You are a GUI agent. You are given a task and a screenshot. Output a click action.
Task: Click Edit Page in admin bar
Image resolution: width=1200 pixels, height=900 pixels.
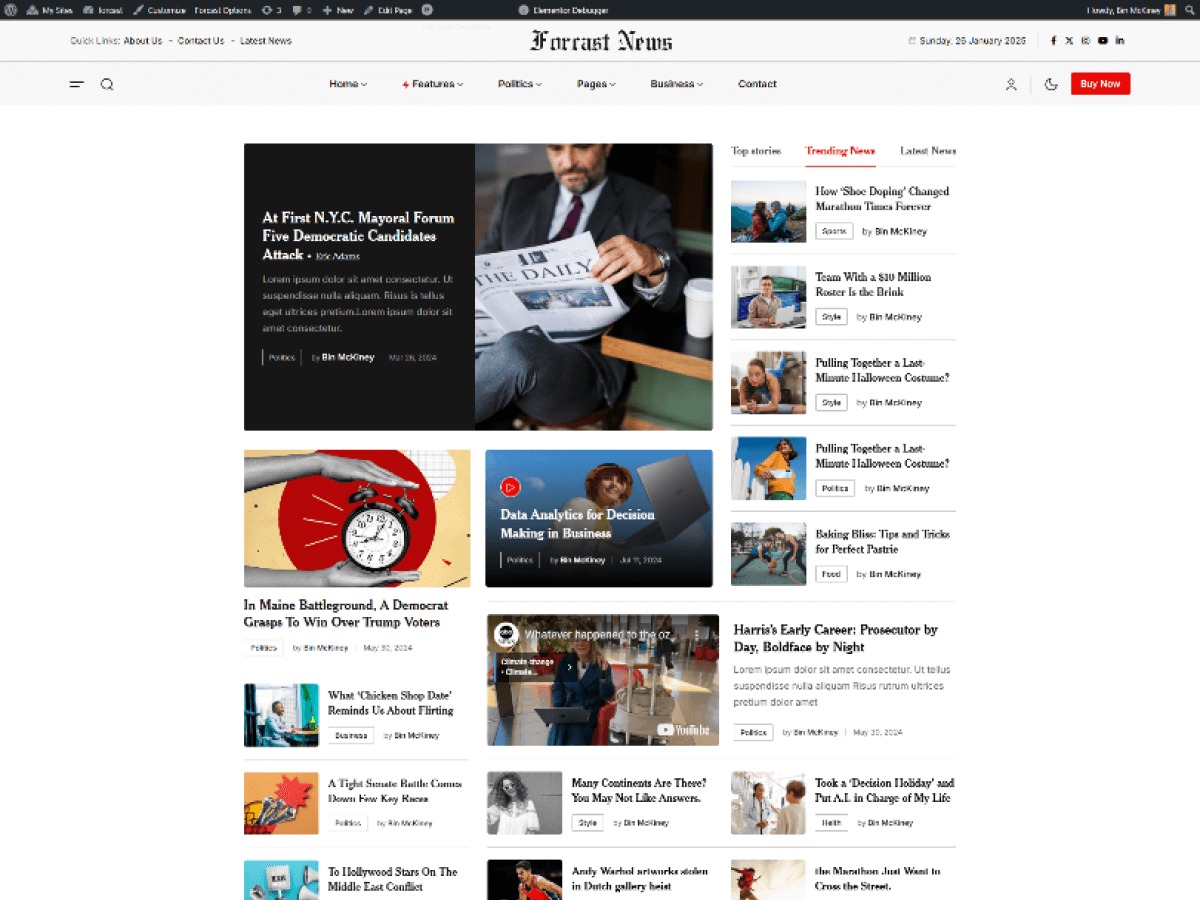point(387,10)
